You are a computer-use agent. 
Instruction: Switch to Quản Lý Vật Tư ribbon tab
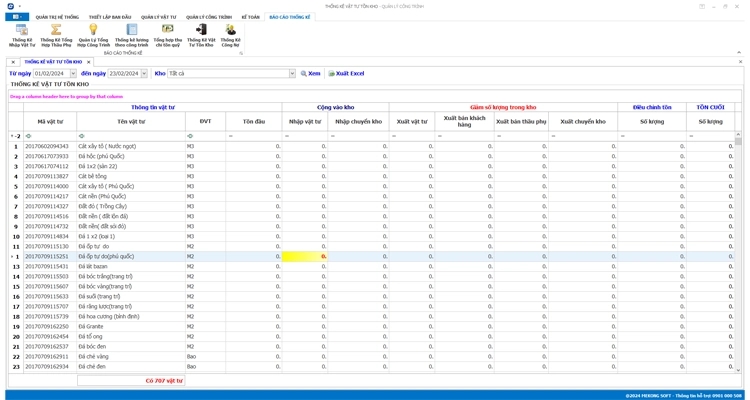point(158,17)
